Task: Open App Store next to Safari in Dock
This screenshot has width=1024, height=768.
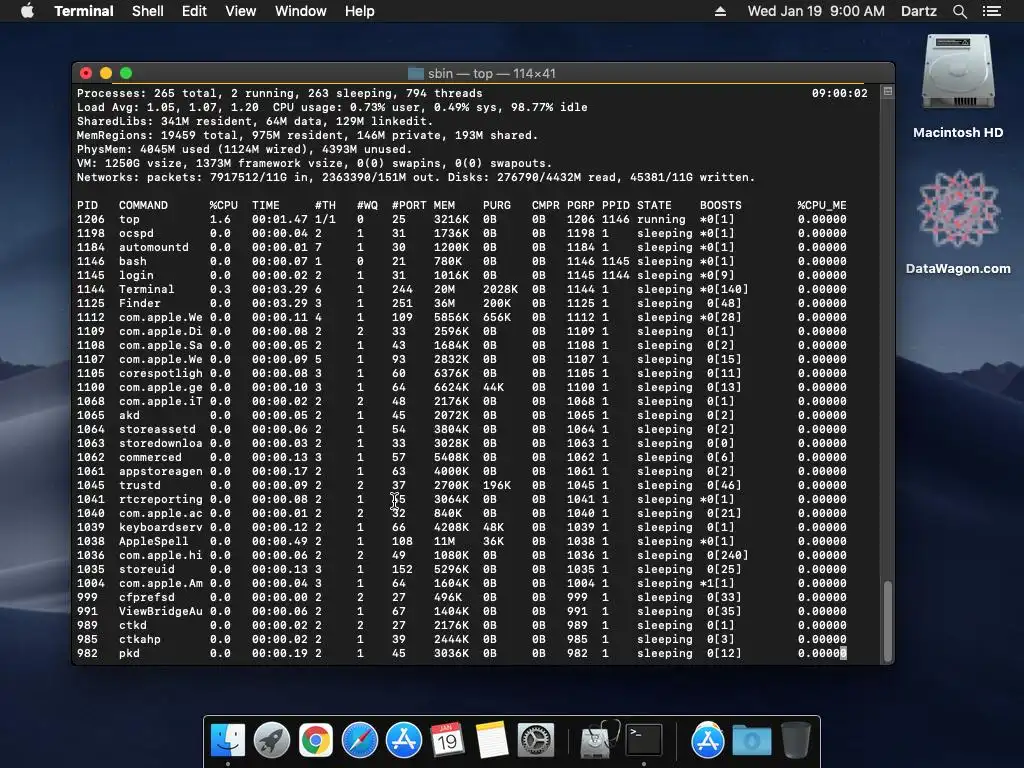Action: pos(404,740)
